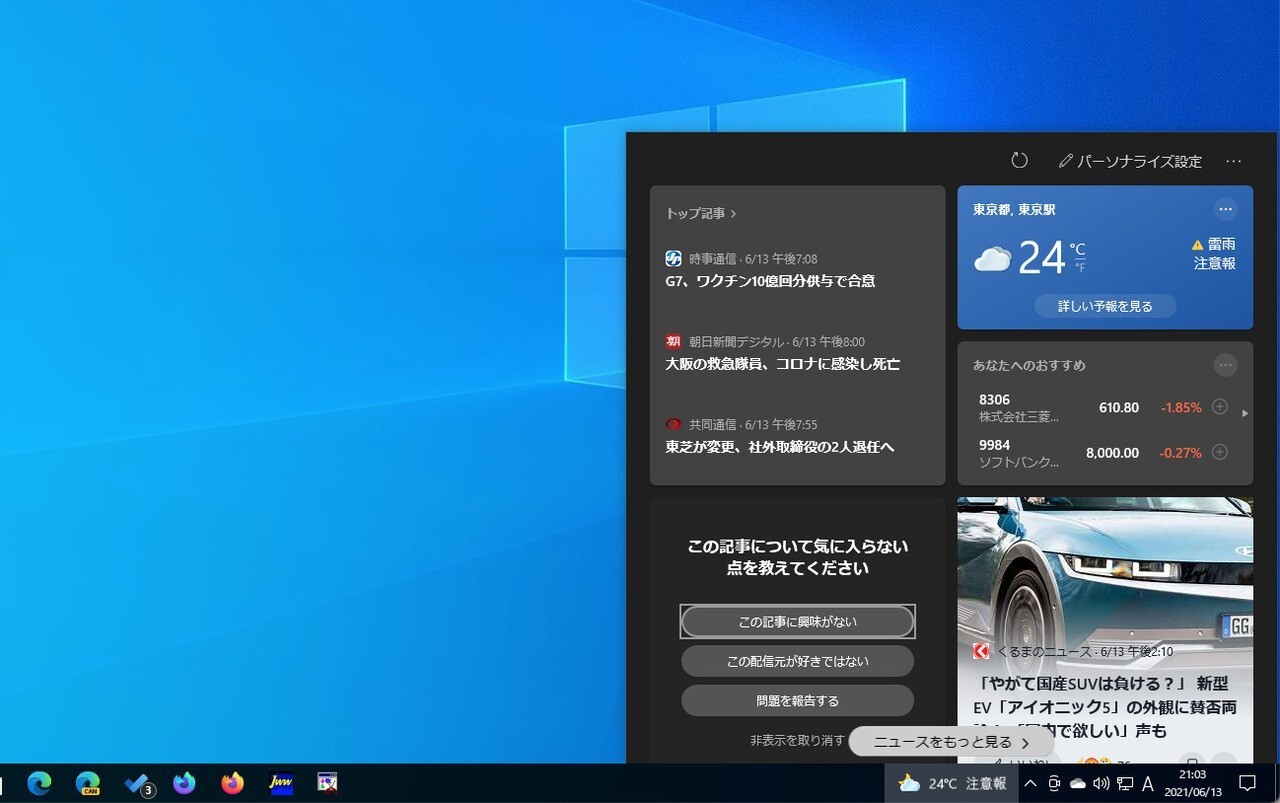The height and width of the screenshot is (803, 1280).
Task: Open Firefox from the taskbar
Action: click(x=233, y=783)
